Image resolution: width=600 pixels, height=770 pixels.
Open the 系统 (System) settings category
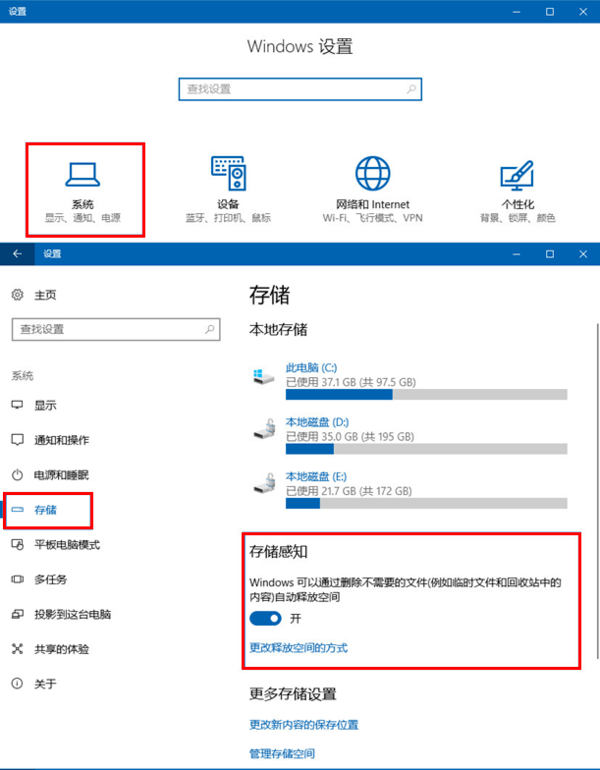coord(86,190)
